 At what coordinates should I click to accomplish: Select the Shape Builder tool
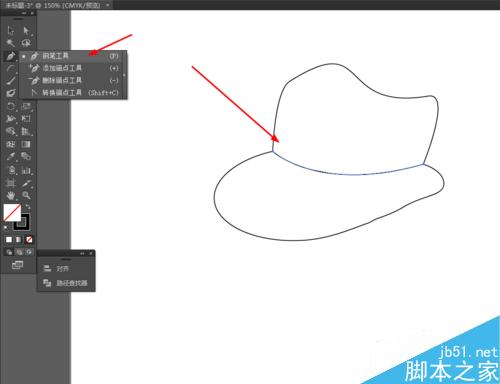(x=11, y=131)
